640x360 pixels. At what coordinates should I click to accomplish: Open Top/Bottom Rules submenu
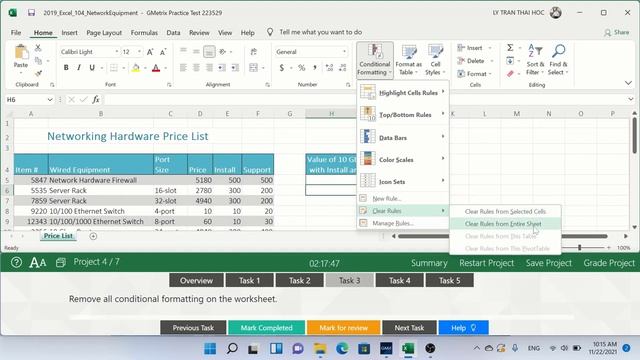pos(402,114)
